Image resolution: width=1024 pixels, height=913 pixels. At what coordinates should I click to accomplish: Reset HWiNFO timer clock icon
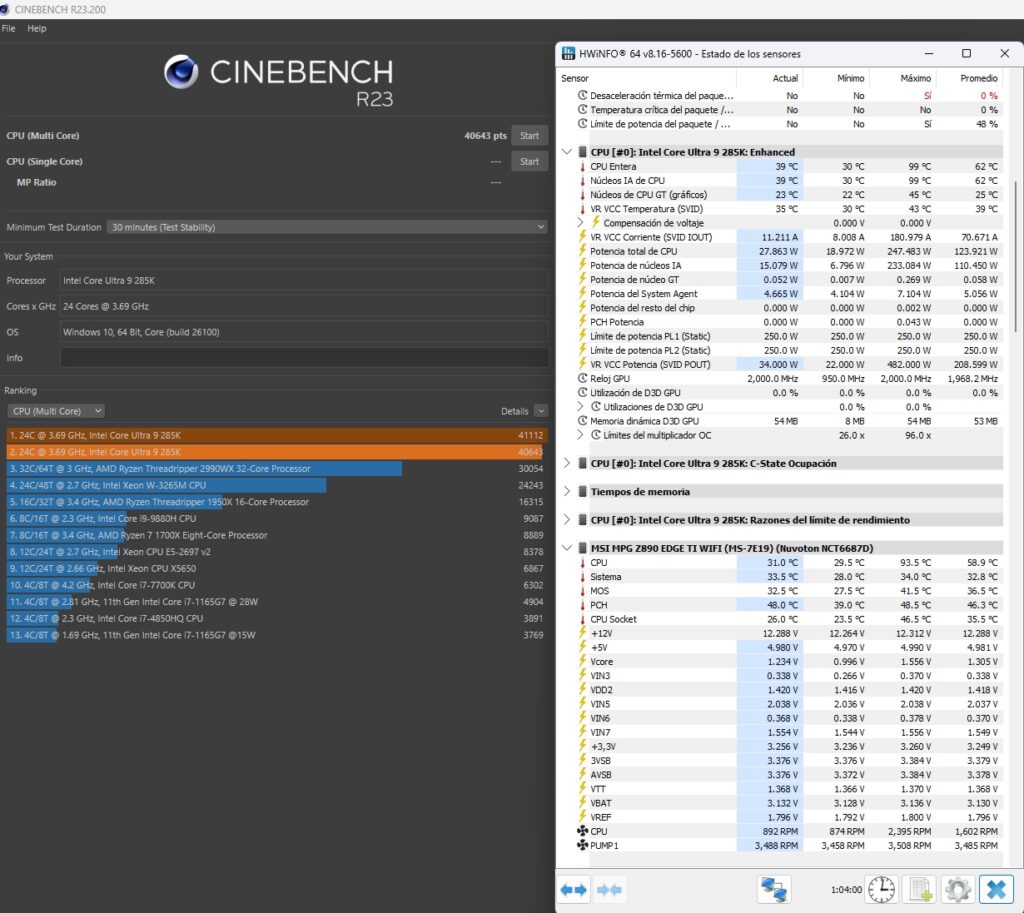pos(881,889)
